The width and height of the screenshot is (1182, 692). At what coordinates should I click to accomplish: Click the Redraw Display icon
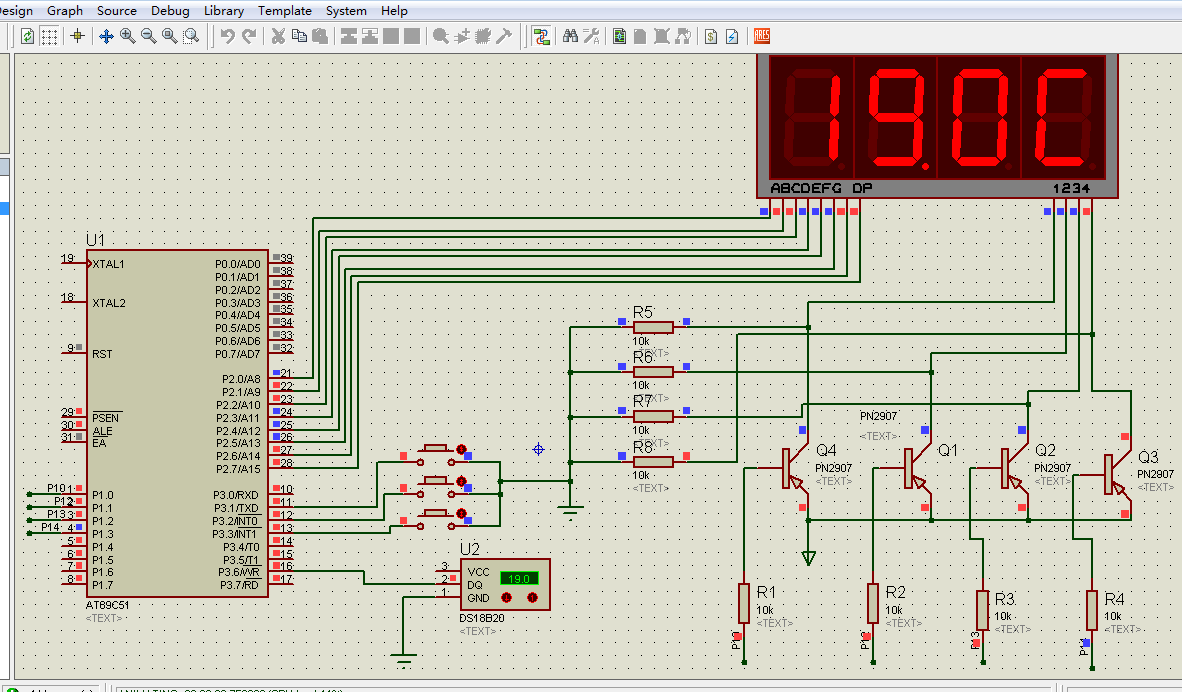click(27, 36)
